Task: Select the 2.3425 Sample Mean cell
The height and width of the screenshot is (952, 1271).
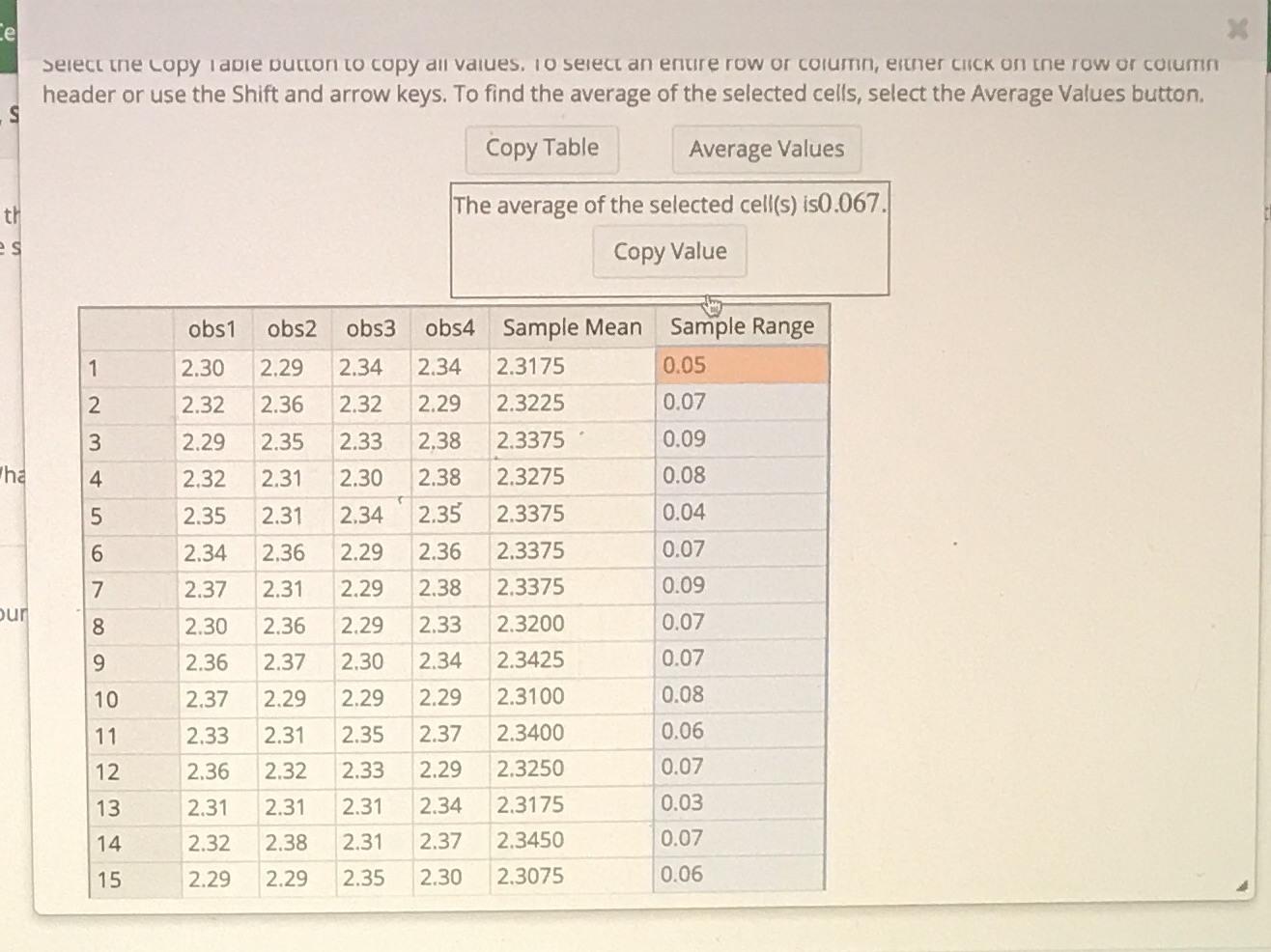Action: (x=571, y=659)
